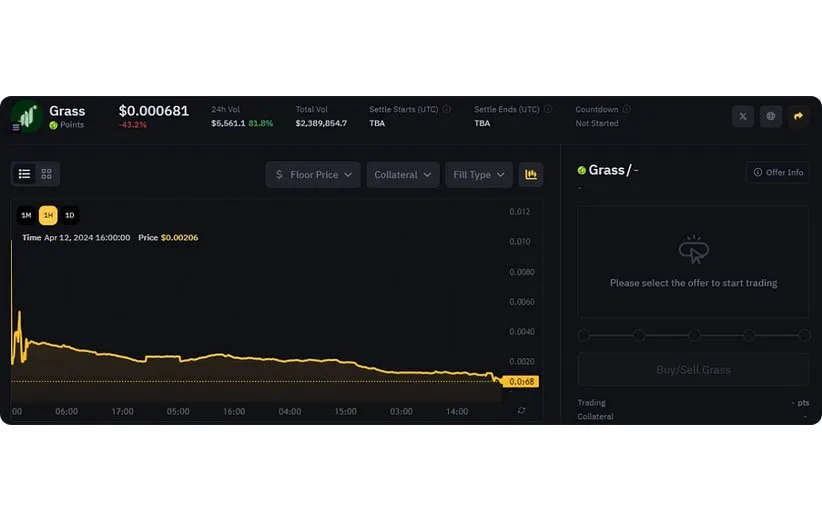Open the Collateral filter dropdown
Screen dimensions: 822x522
[402, 175]
